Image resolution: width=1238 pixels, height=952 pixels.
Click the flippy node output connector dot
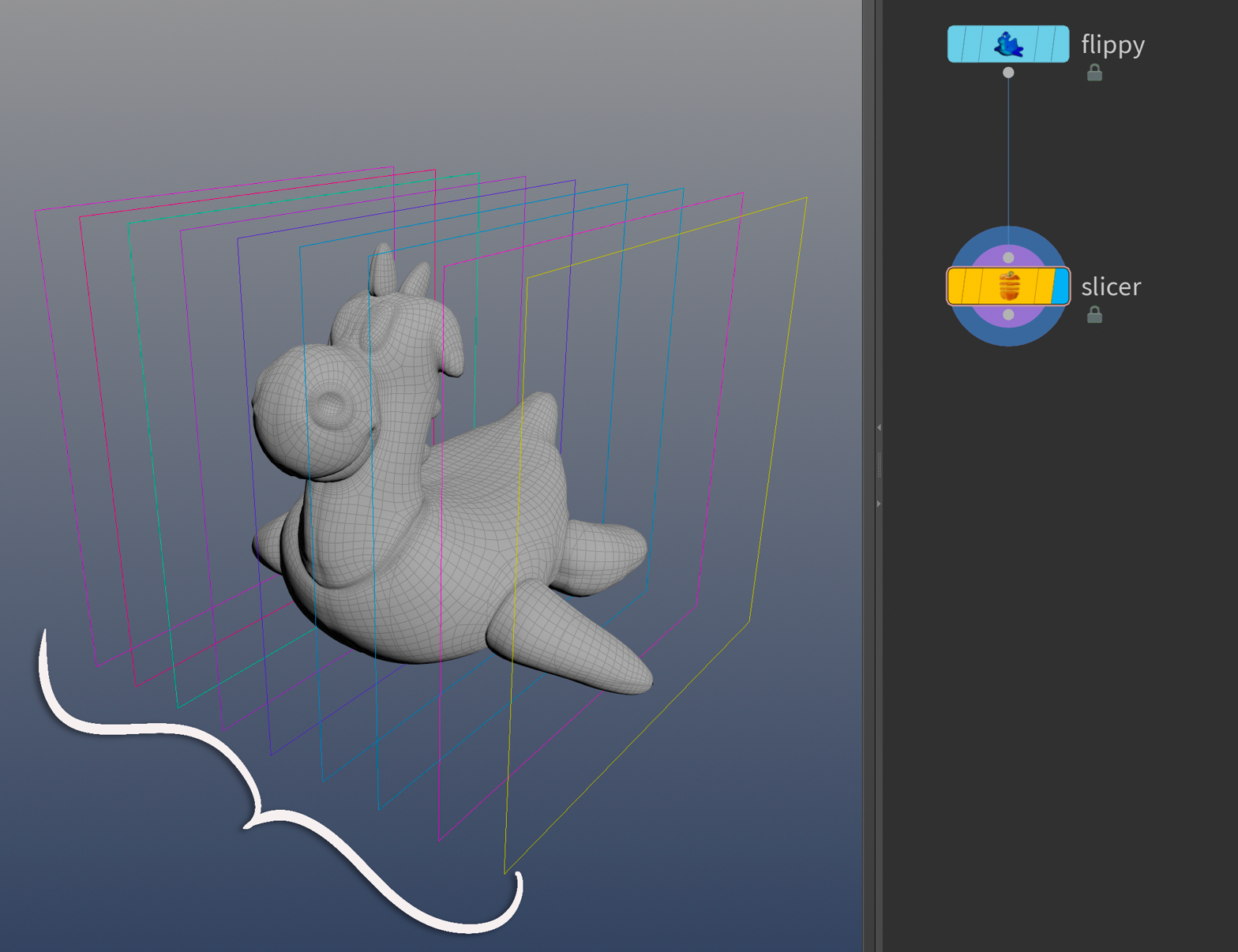tap(1008, 73)
